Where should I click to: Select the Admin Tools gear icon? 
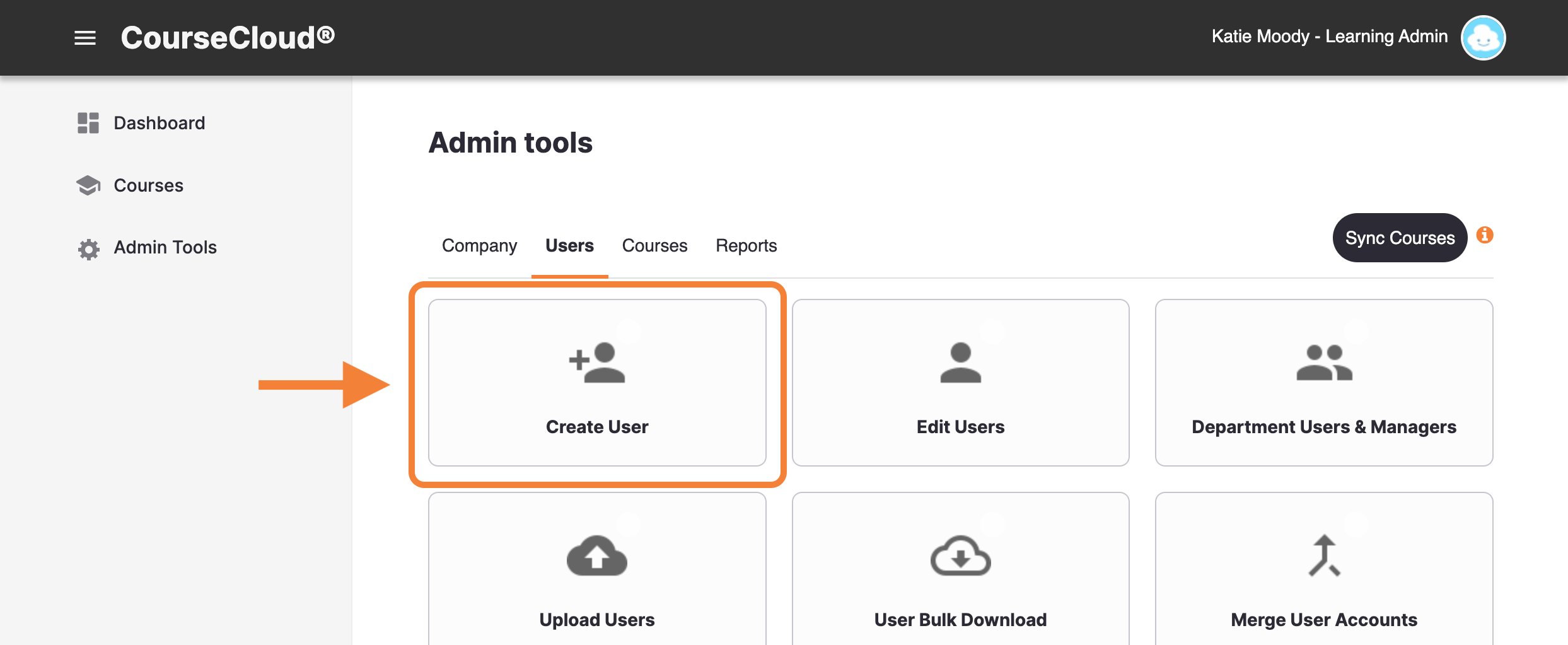pos(88,248)
